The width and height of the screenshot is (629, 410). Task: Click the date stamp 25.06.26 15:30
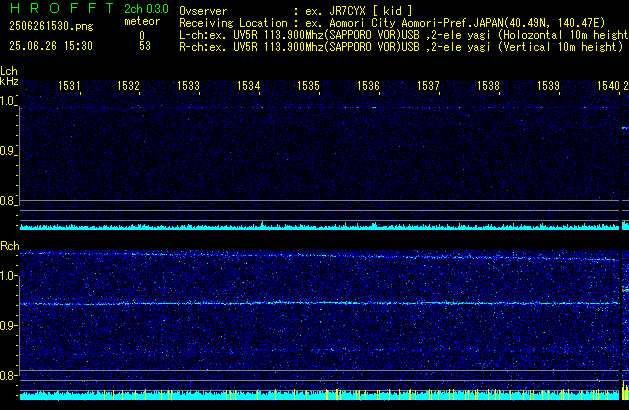pyautogui.click(x=51, y=46)
